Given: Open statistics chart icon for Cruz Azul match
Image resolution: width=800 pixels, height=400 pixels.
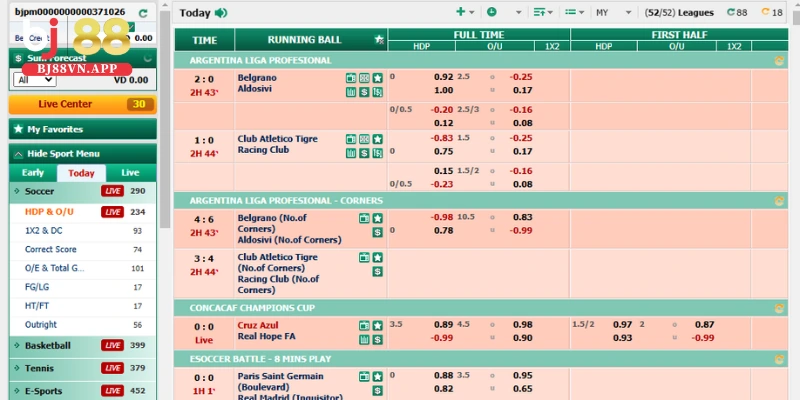Looking at the screenshot, I should coord(364,339).
